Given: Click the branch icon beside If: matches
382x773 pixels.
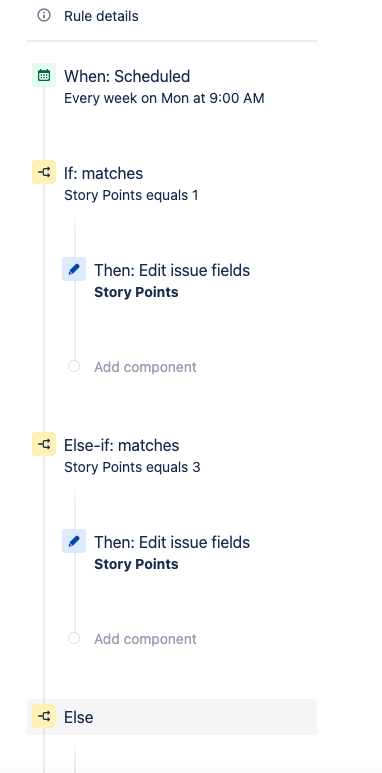Looking at the screenshot, I should click(x=44, y=173).
